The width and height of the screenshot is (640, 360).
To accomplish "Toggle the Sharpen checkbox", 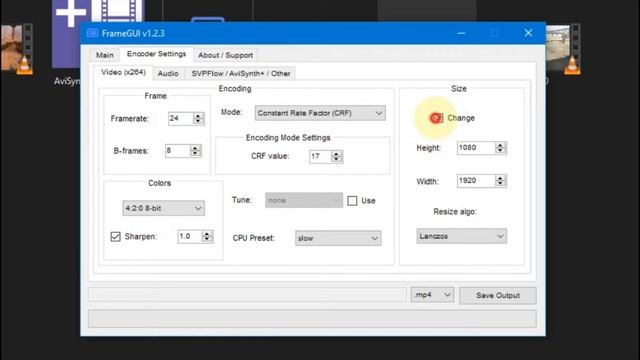I will (116, 237).
